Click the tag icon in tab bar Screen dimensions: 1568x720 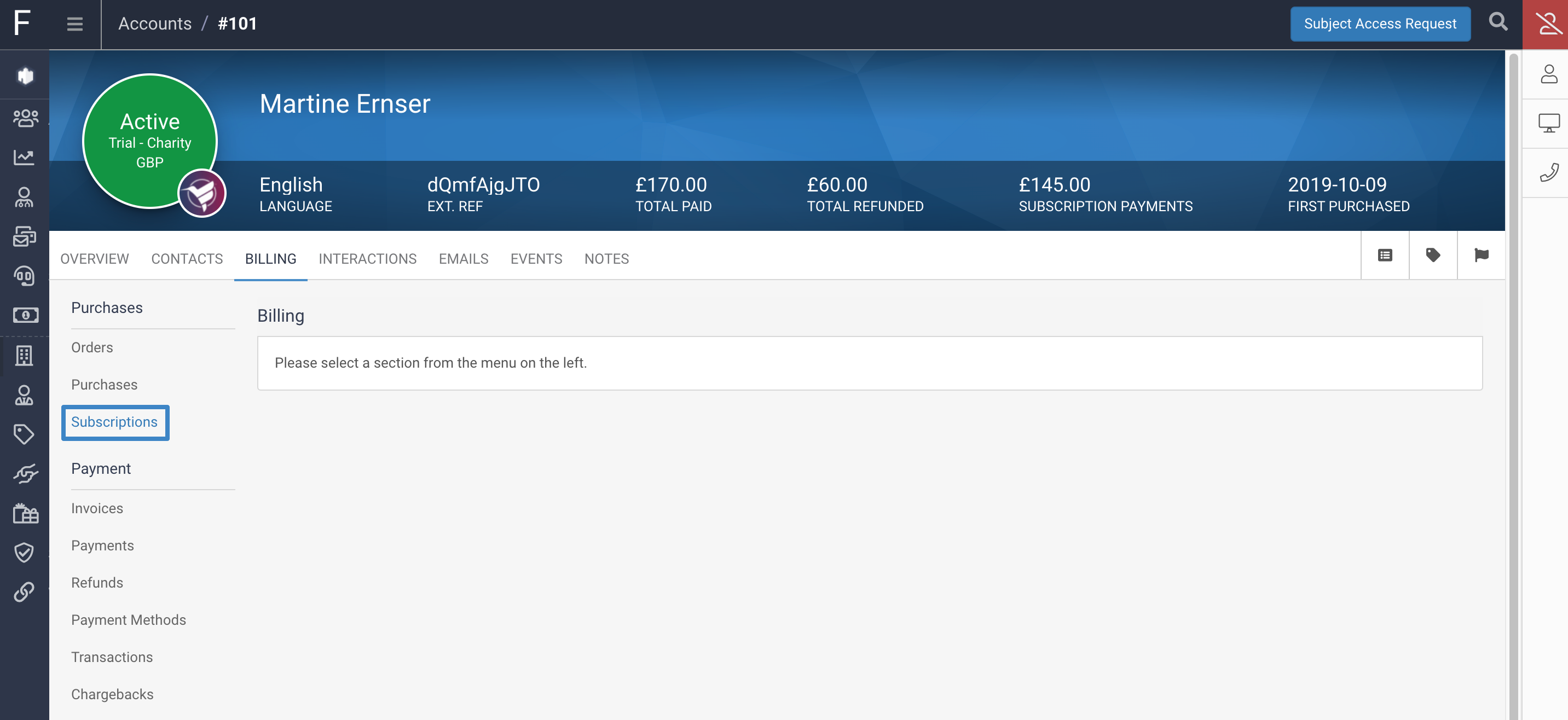pos(1433,255)
